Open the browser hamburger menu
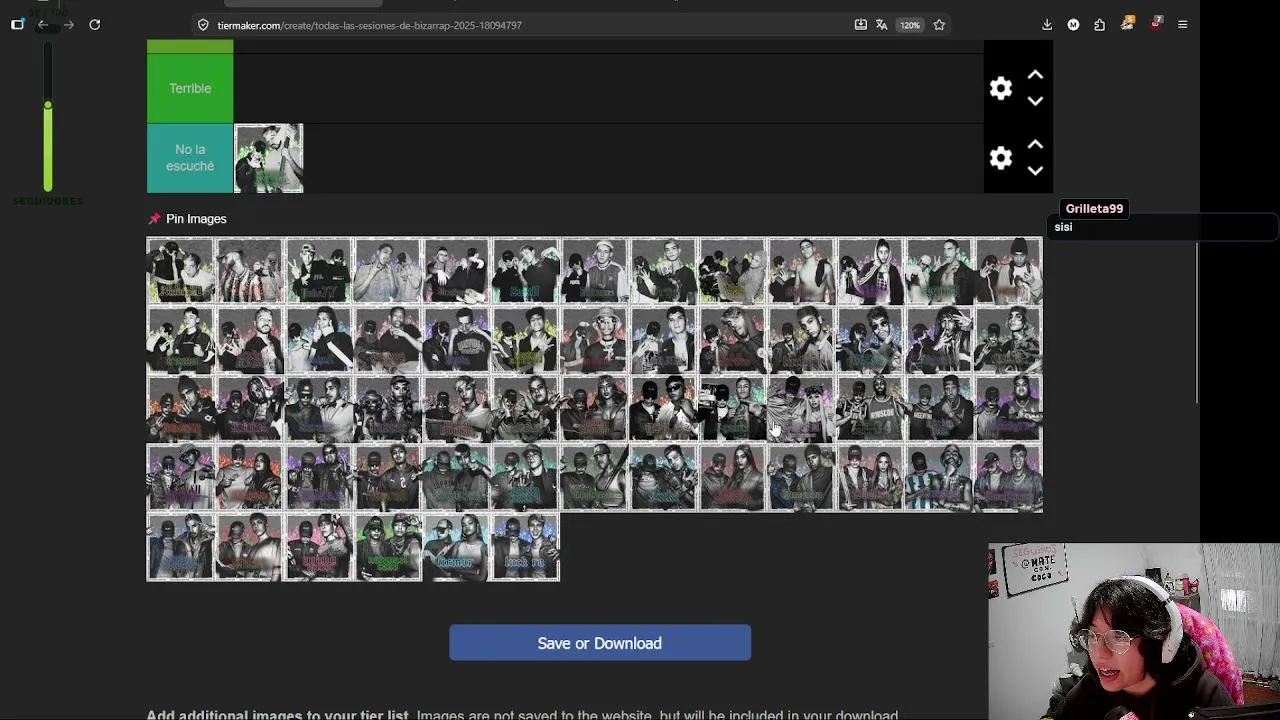Screen dimensions: 1280x720 [1182, 24]
